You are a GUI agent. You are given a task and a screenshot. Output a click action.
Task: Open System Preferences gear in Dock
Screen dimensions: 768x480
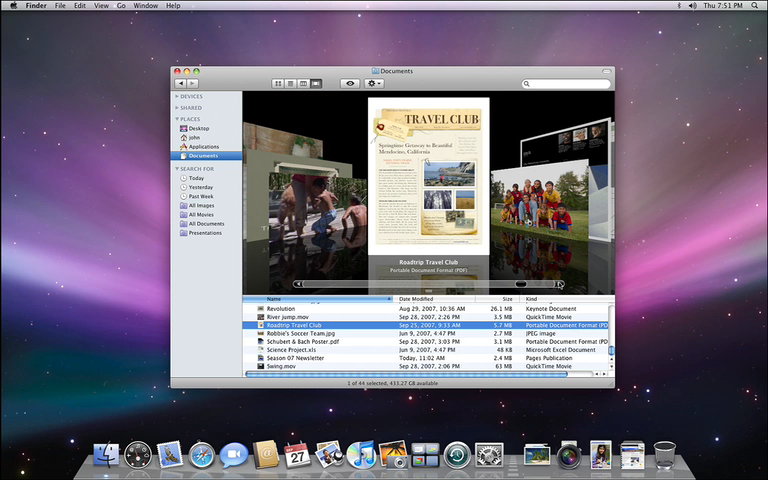pos(489,456)
